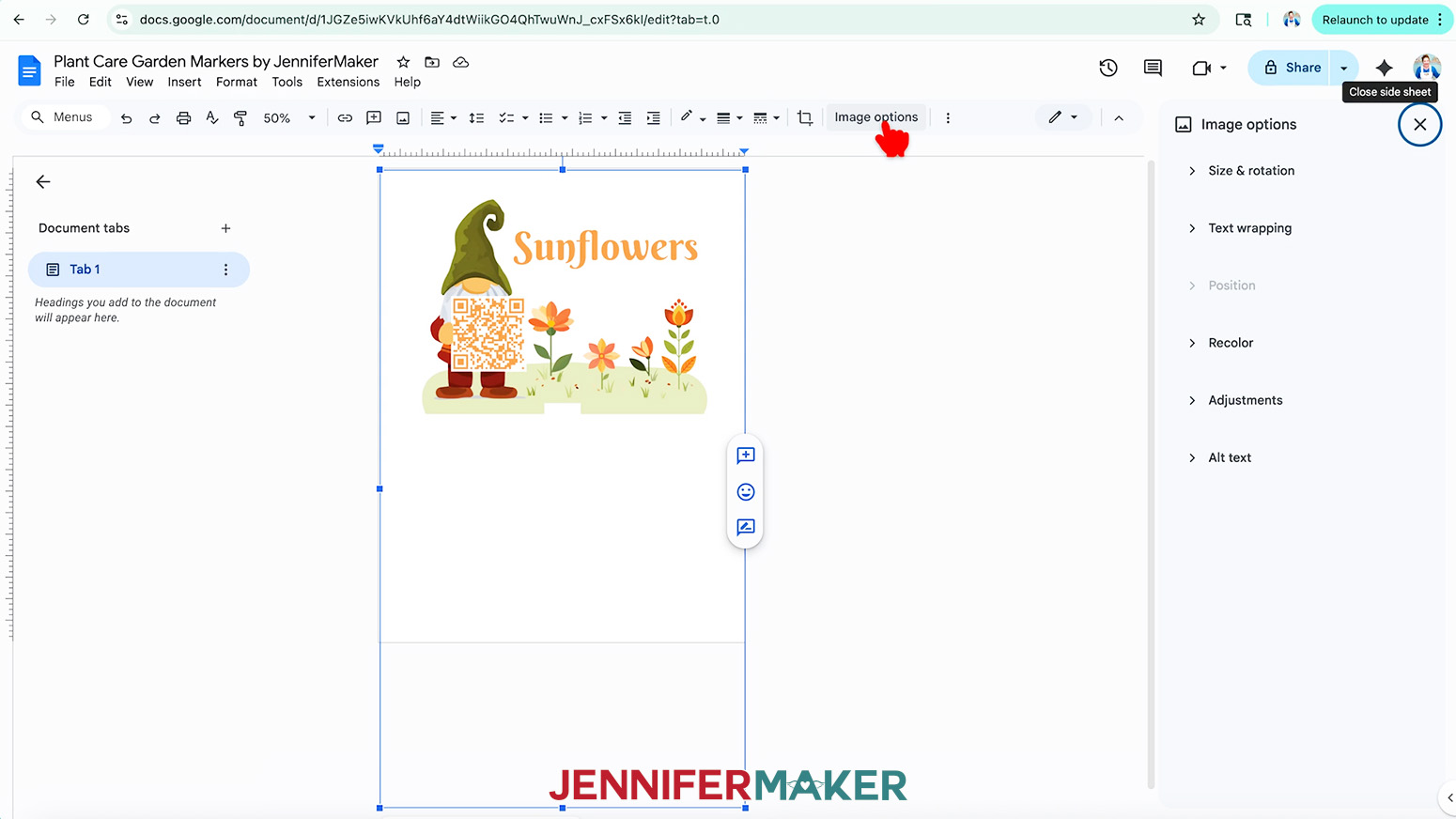The width and height of the screenshot is (1456, 819).
Task: Select Tab 1 in document tabs
Action: pos(139,270)
